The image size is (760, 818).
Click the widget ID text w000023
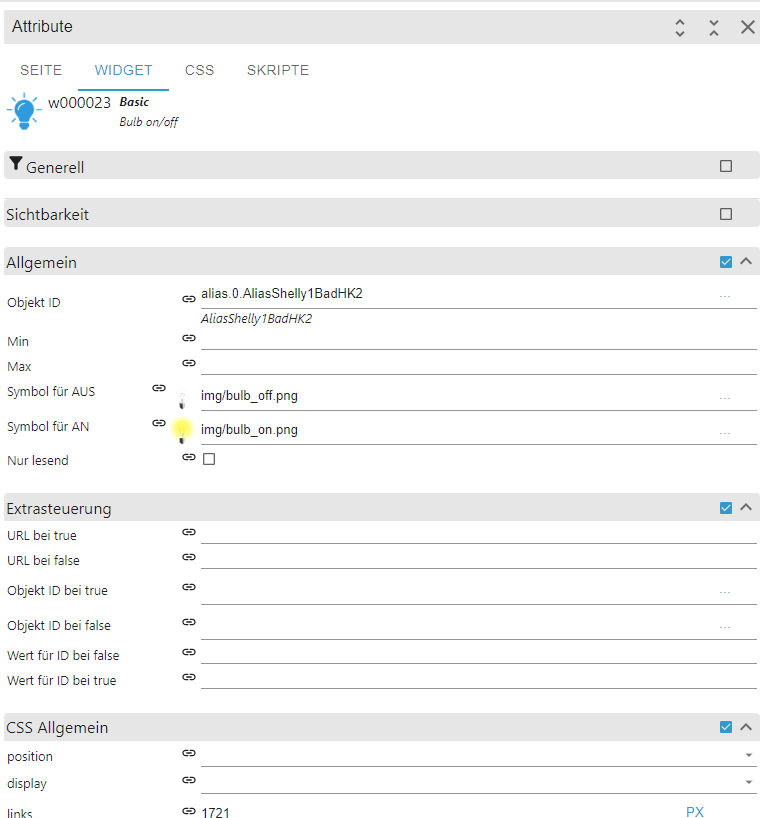79,103
